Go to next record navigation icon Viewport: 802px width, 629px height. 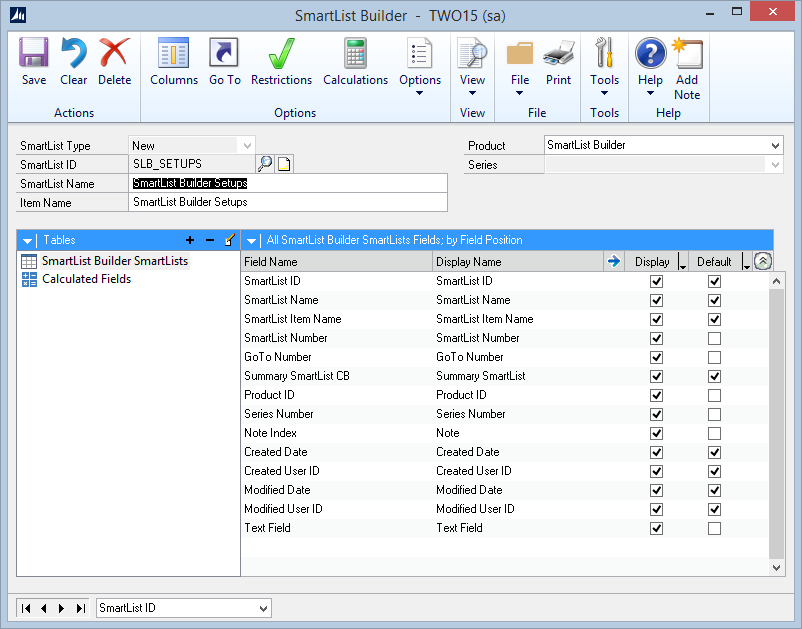click(x=61, y=608)
